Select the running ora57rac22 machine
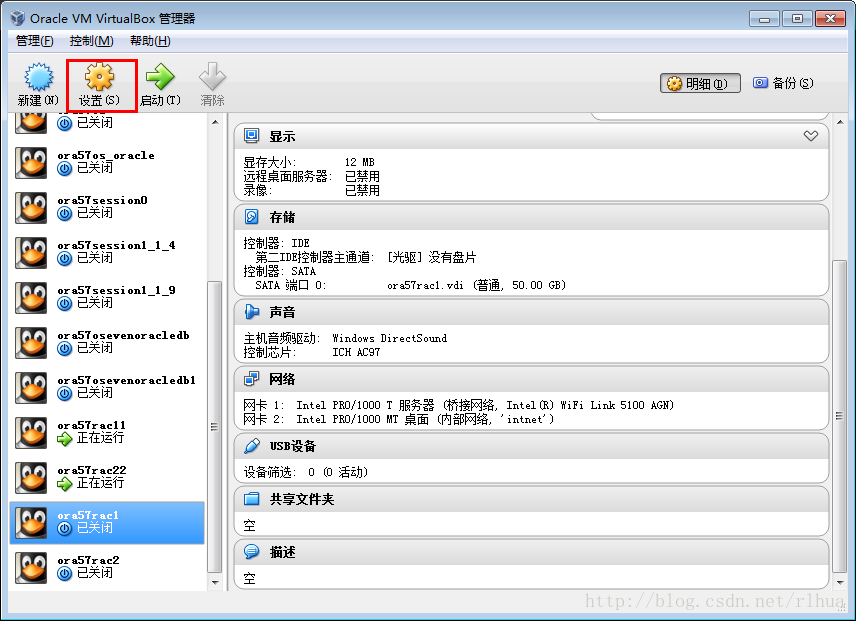Image resolution: width=856 pixels, height=621 pixels. click(108, 477)
